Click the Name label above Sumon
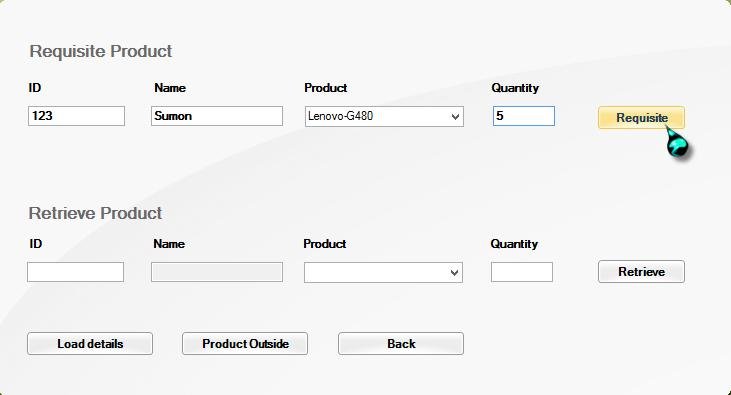Viewport: 731px width, 395px height. pyautogui.click(x=170, y=88)
